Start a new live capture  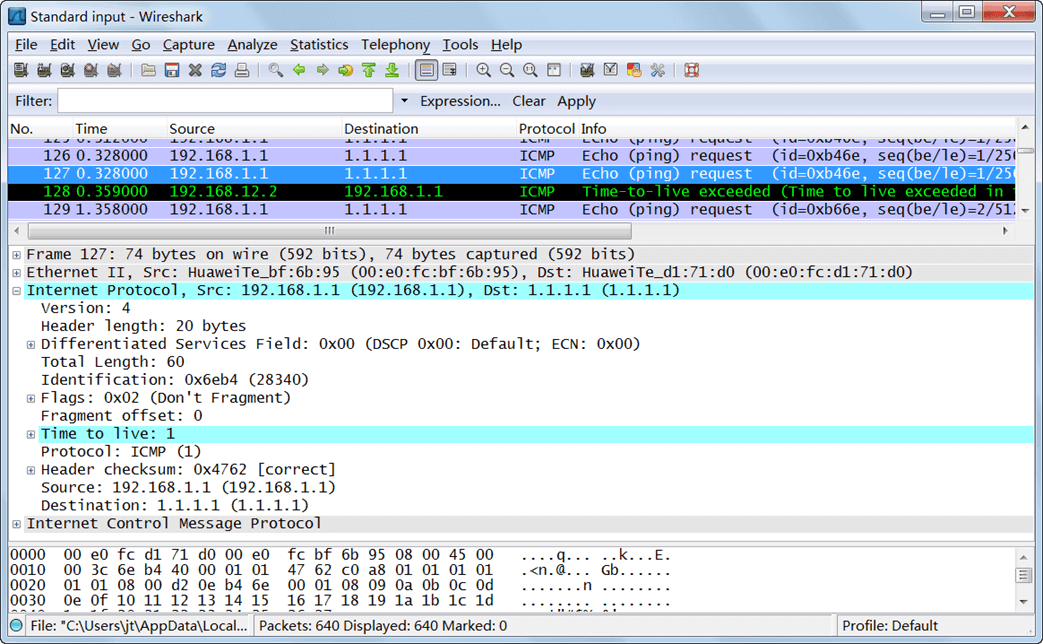67,70
